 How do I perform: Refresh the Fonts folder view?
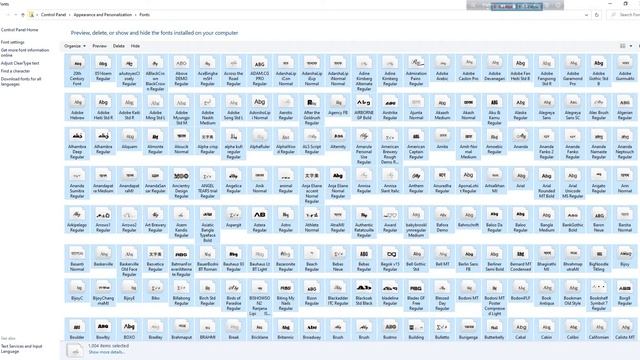[x=597, y=15]
